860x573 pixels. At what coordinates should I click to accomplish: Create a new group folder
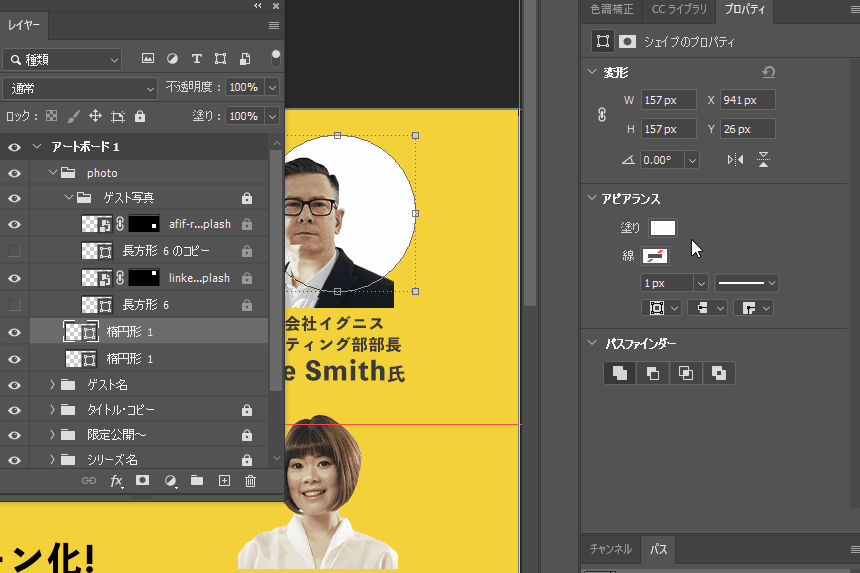point(197,480)
